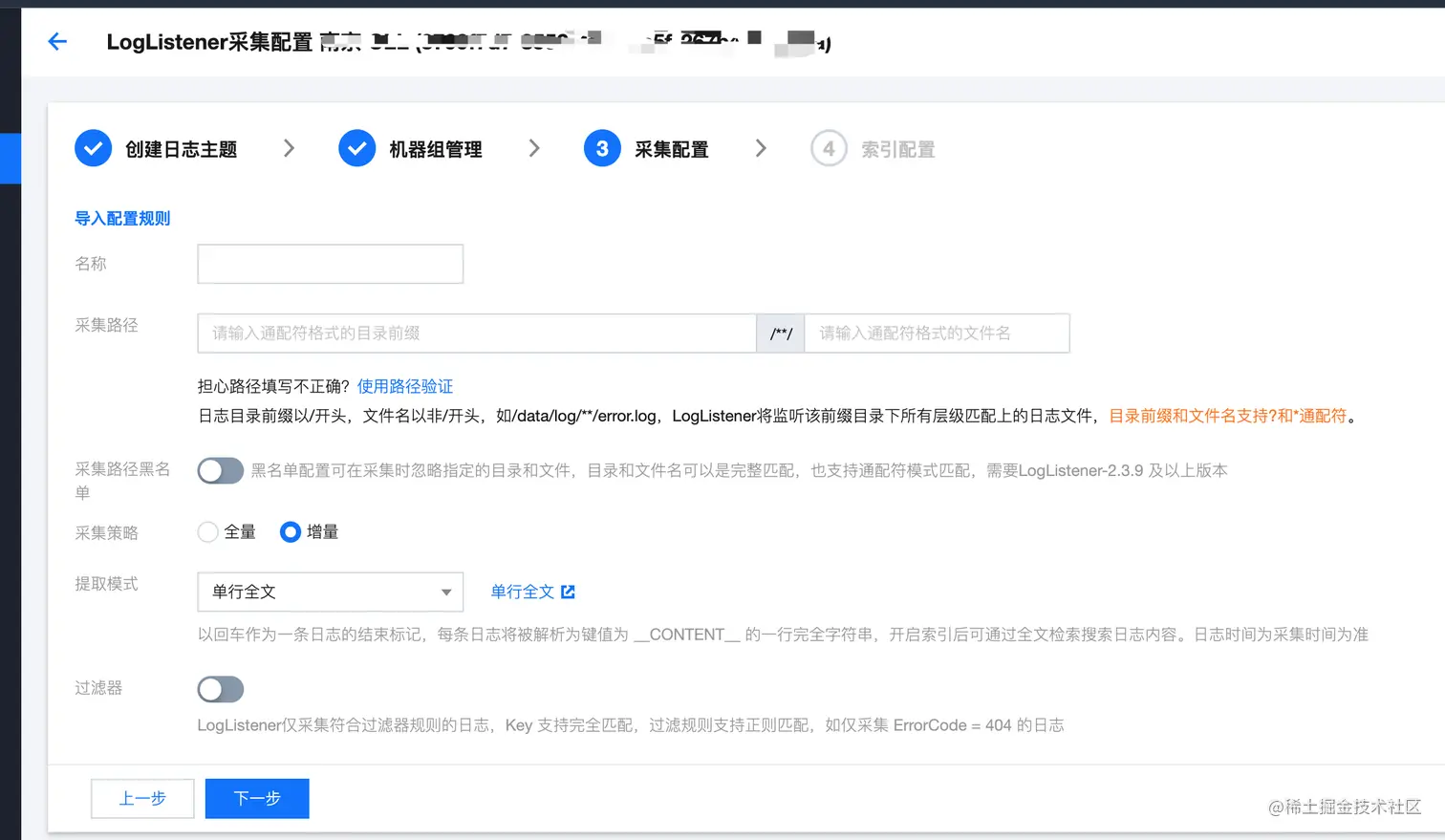This screenshot has width=1445, height=840.
Task: Click the 机器组管理 step label
Action: 436,149
